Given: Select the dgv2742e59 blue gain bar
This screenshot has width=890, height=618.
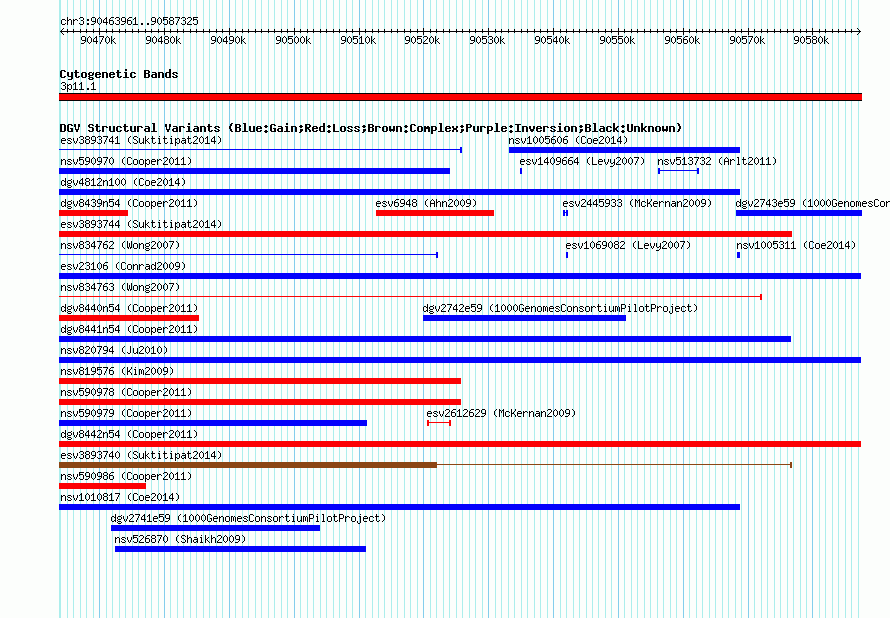Looking at the screenshot, I should coord(524,318).
